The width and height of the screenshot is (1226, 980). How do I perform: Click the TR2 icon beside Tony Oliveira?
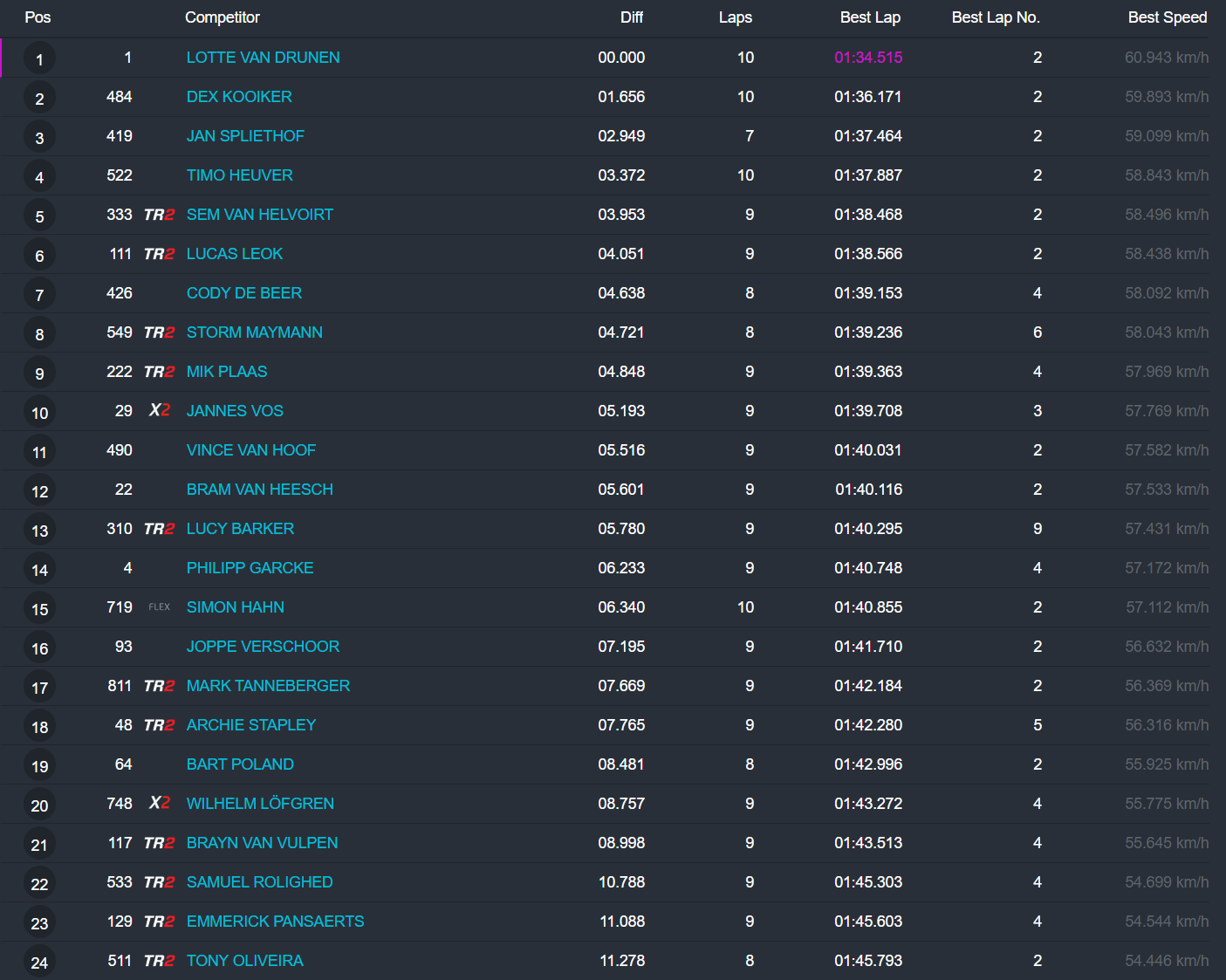tap(159, 961)
